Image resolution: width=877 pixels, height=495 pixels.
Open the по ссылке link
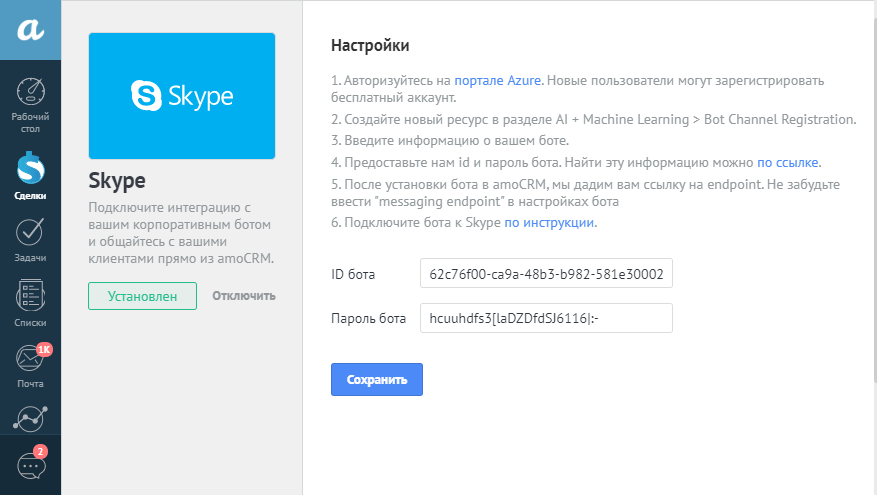pos(788,163)
